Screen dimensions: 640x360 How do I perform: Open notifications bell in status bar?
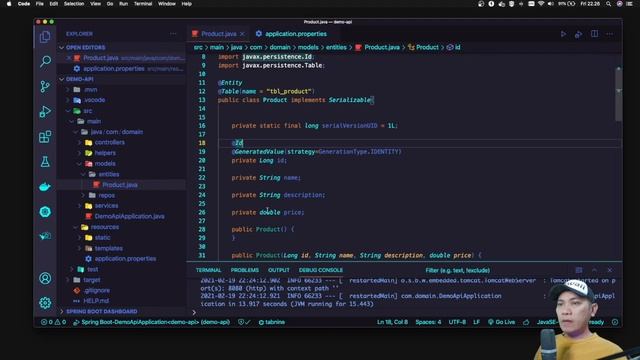[615, 322]
